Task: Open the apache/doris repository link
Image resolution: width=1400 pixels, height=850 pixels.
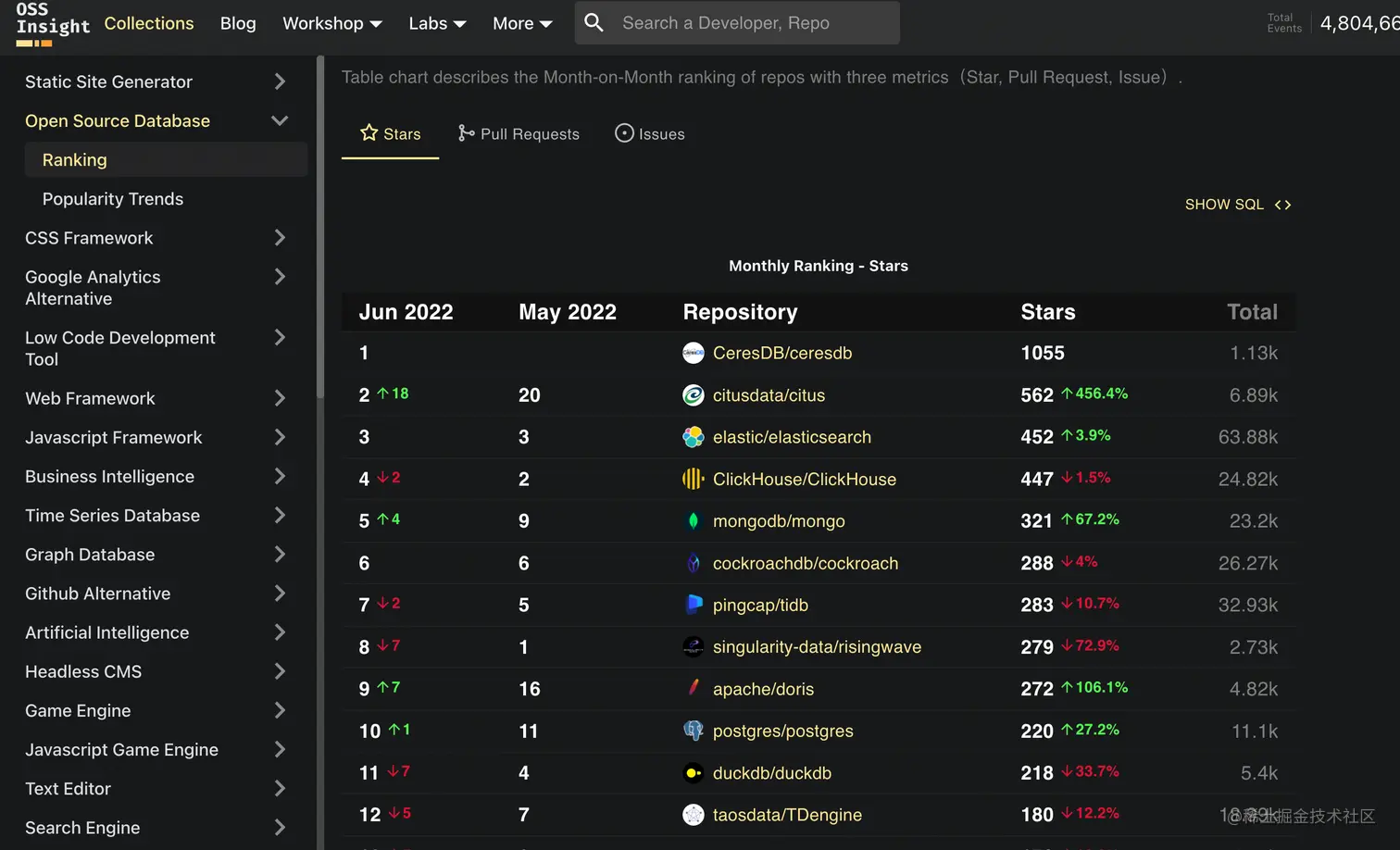Action: click(763, 689)
